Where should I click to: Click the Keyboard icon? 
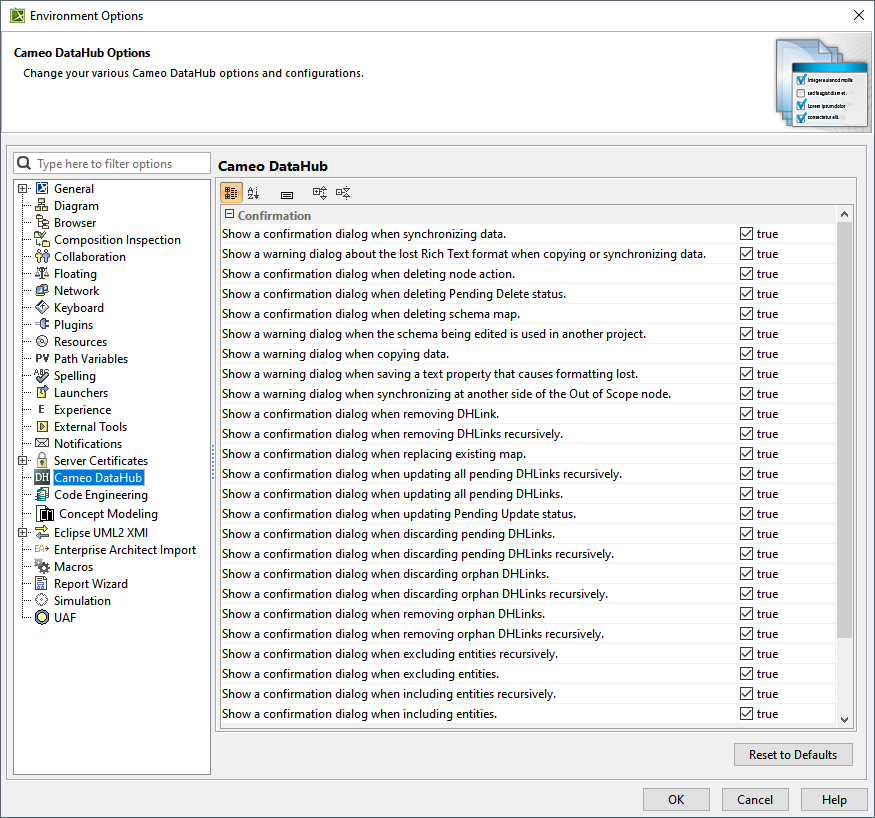(42, 307)
